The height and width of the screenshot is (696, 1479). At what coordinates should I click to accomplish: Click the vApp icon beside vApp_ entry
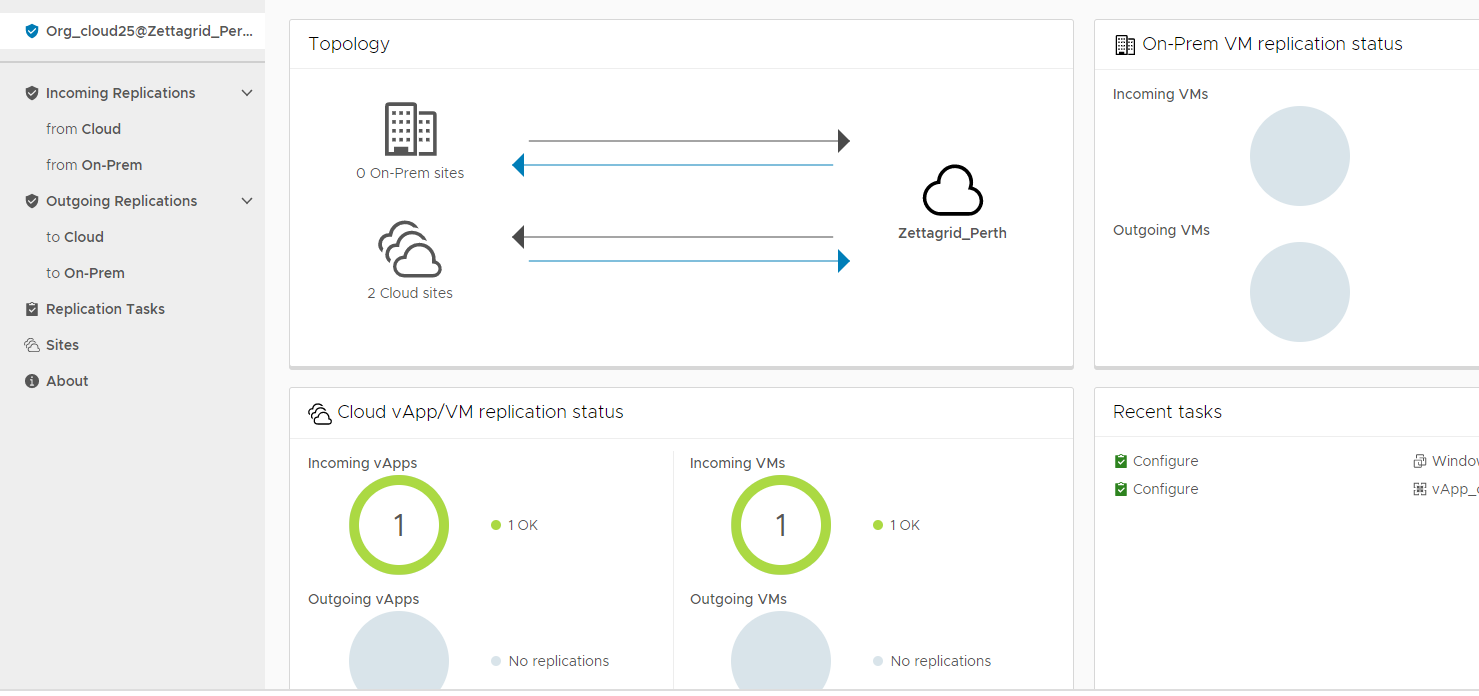pos(1419,489)
